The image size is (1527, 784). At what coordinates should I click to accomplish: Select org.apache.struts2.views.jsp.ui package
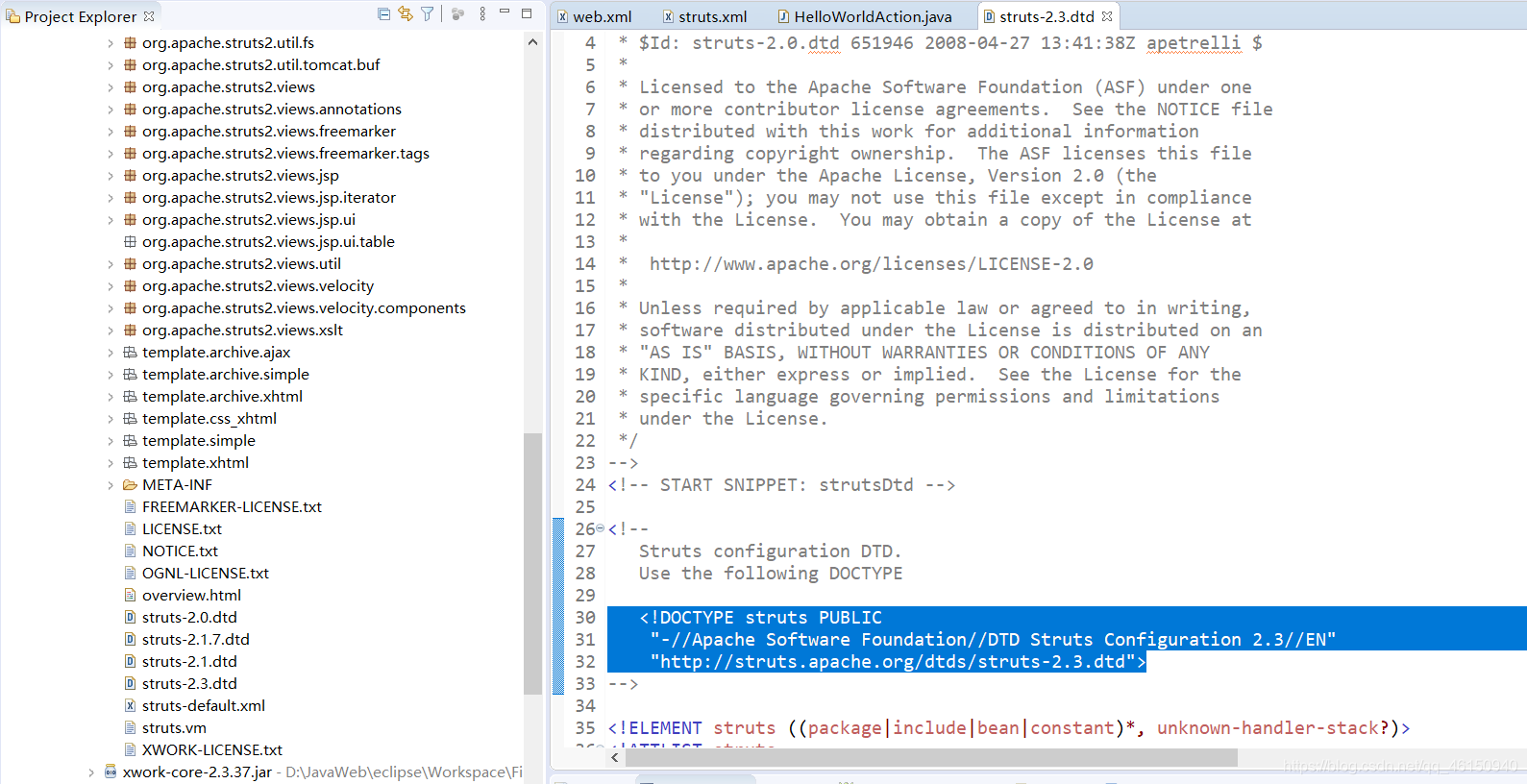[x=249, y=219]
